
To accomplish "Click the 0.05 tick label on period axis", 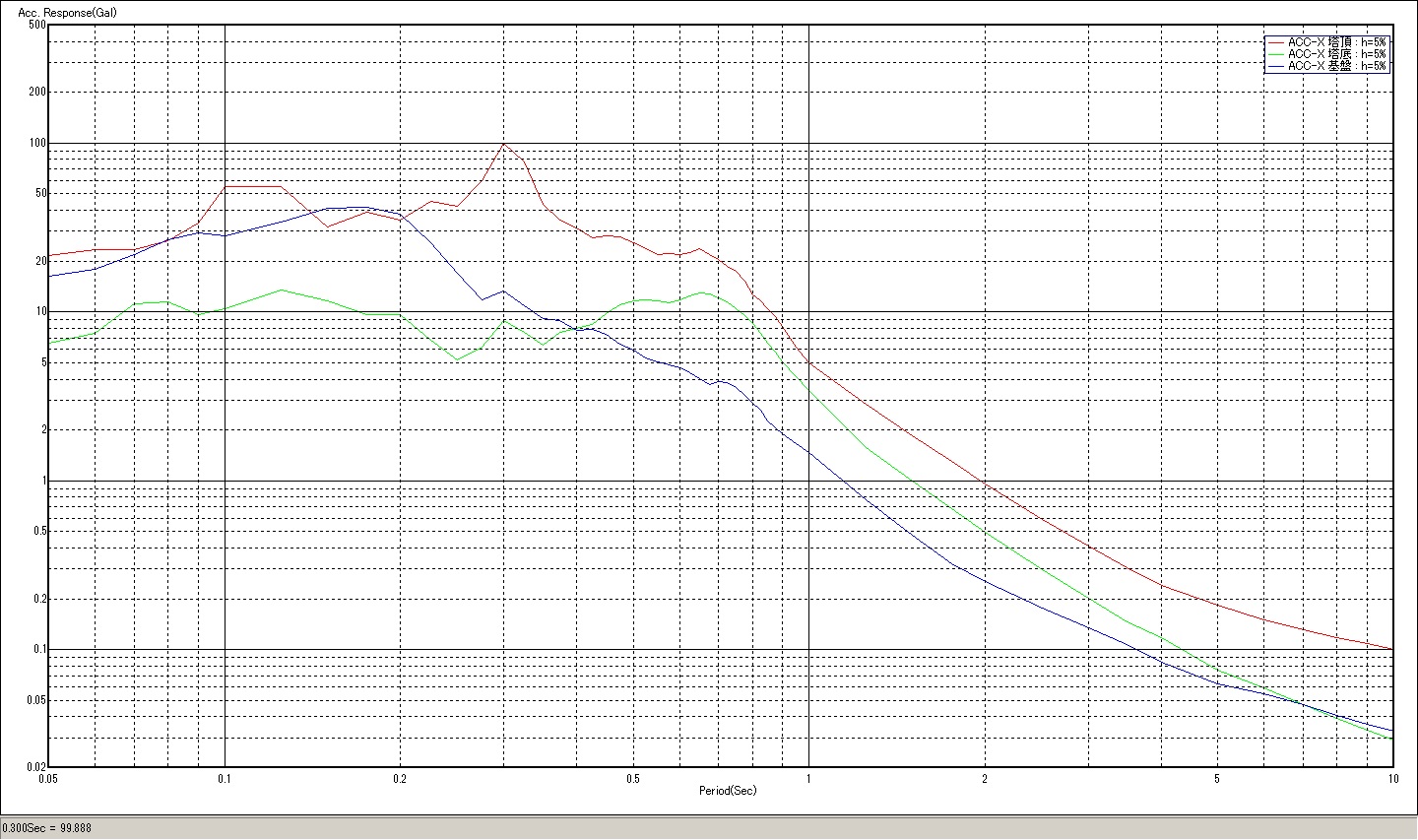I will tap(48, 778).
